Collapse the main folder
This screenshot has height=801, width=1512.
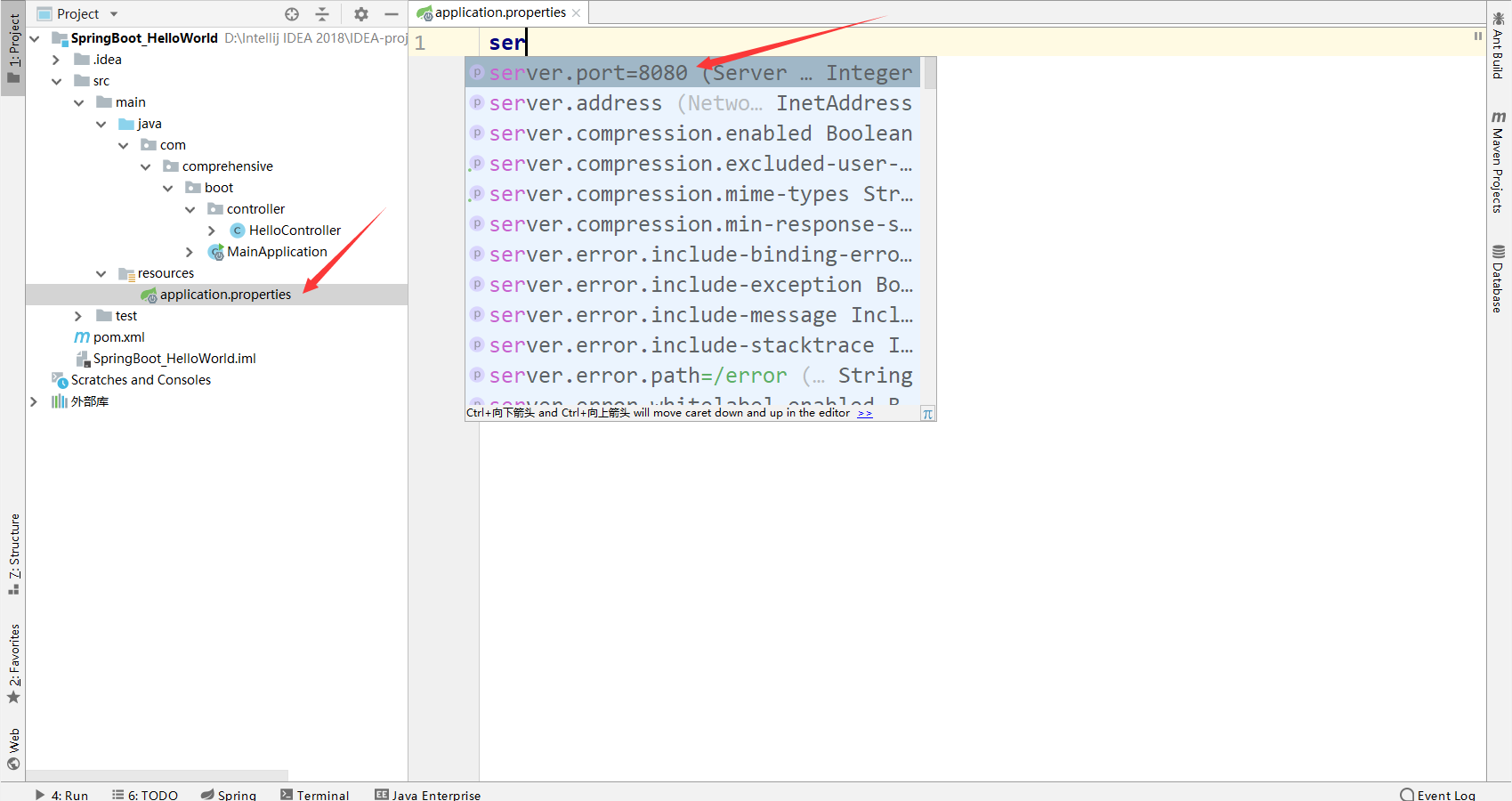point(79,102)
